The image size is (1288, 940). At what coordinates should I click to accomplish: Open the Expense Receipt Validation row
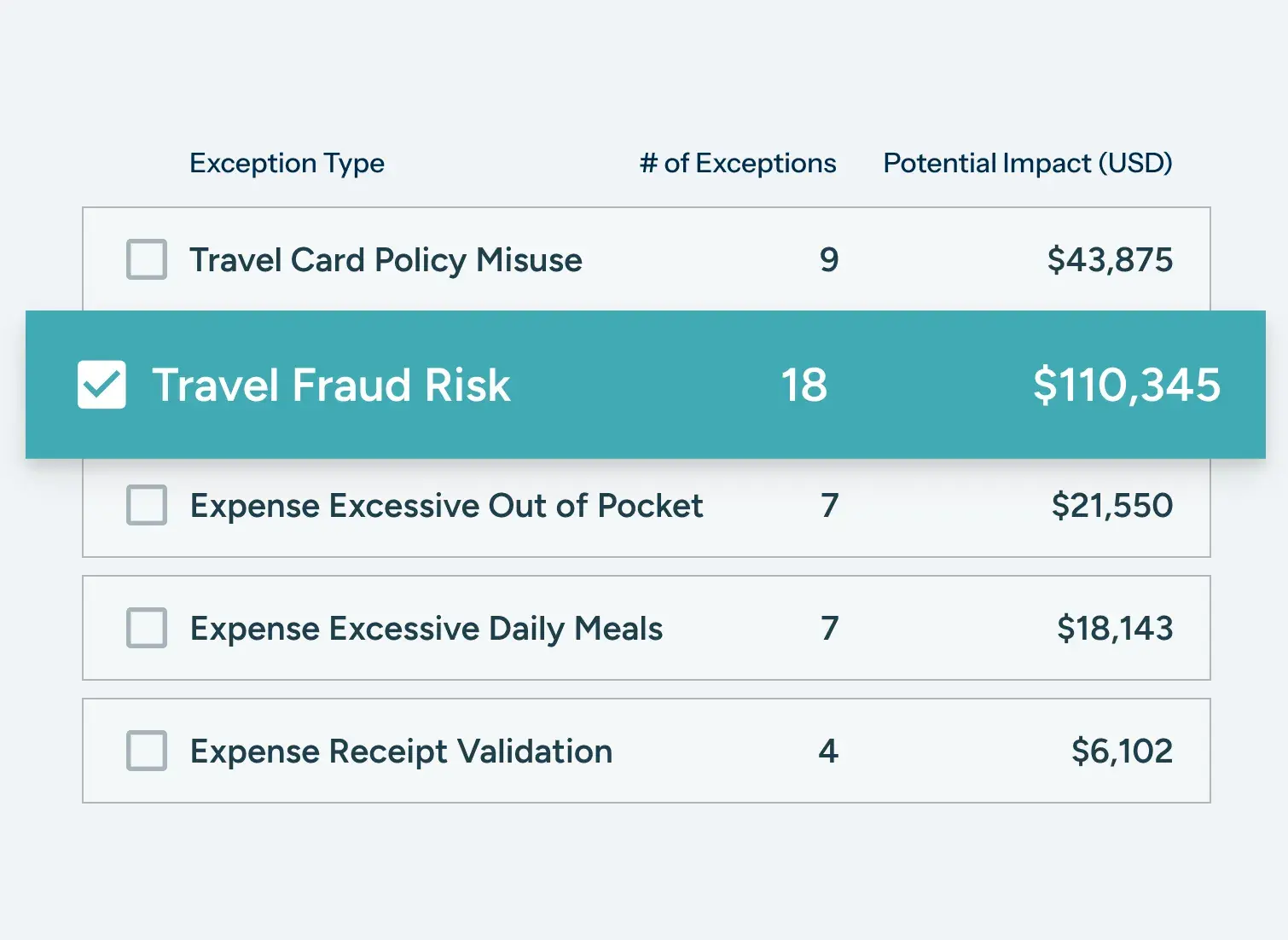597,751
